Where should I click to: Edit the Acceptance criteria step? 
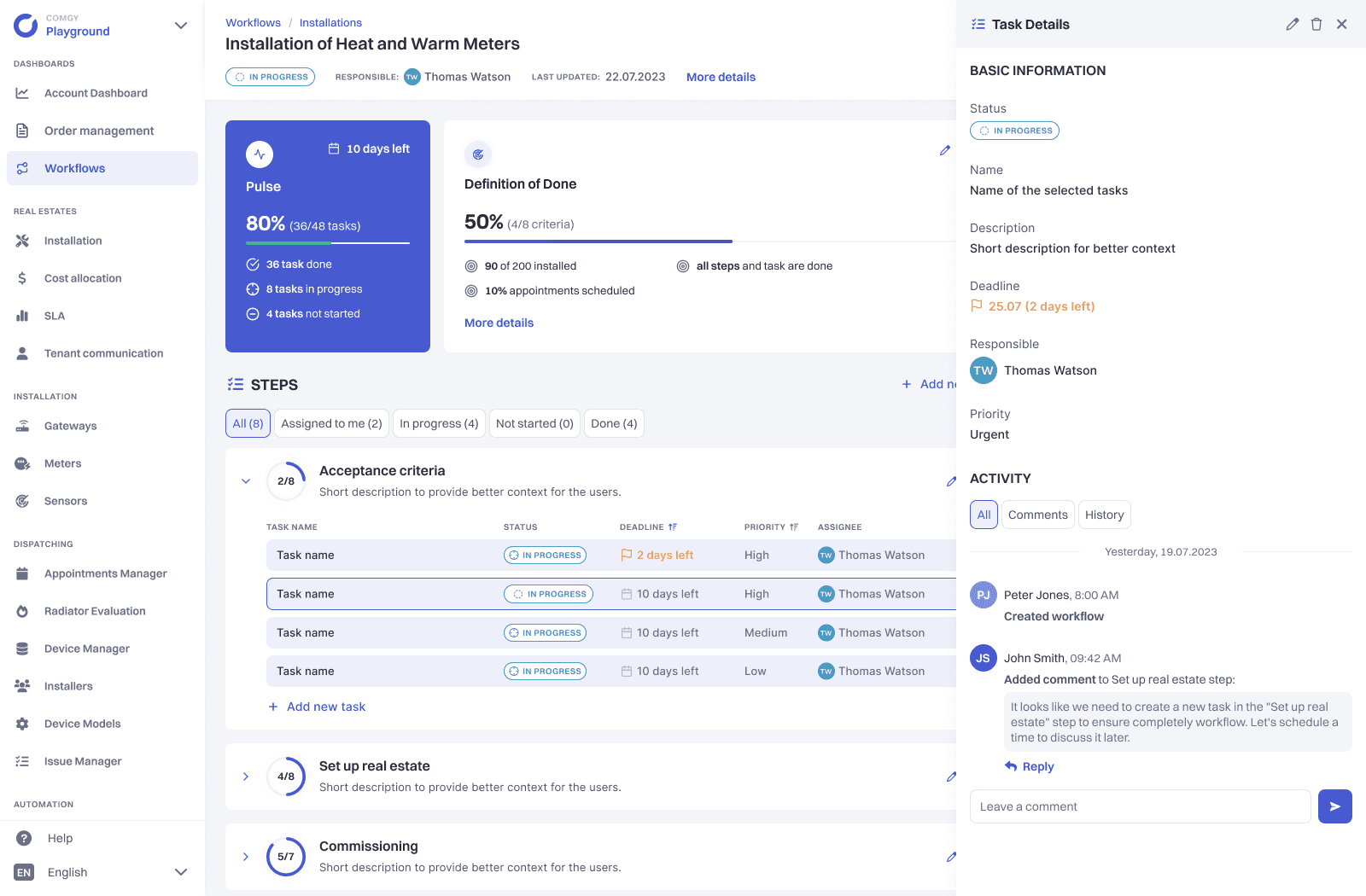951,481
